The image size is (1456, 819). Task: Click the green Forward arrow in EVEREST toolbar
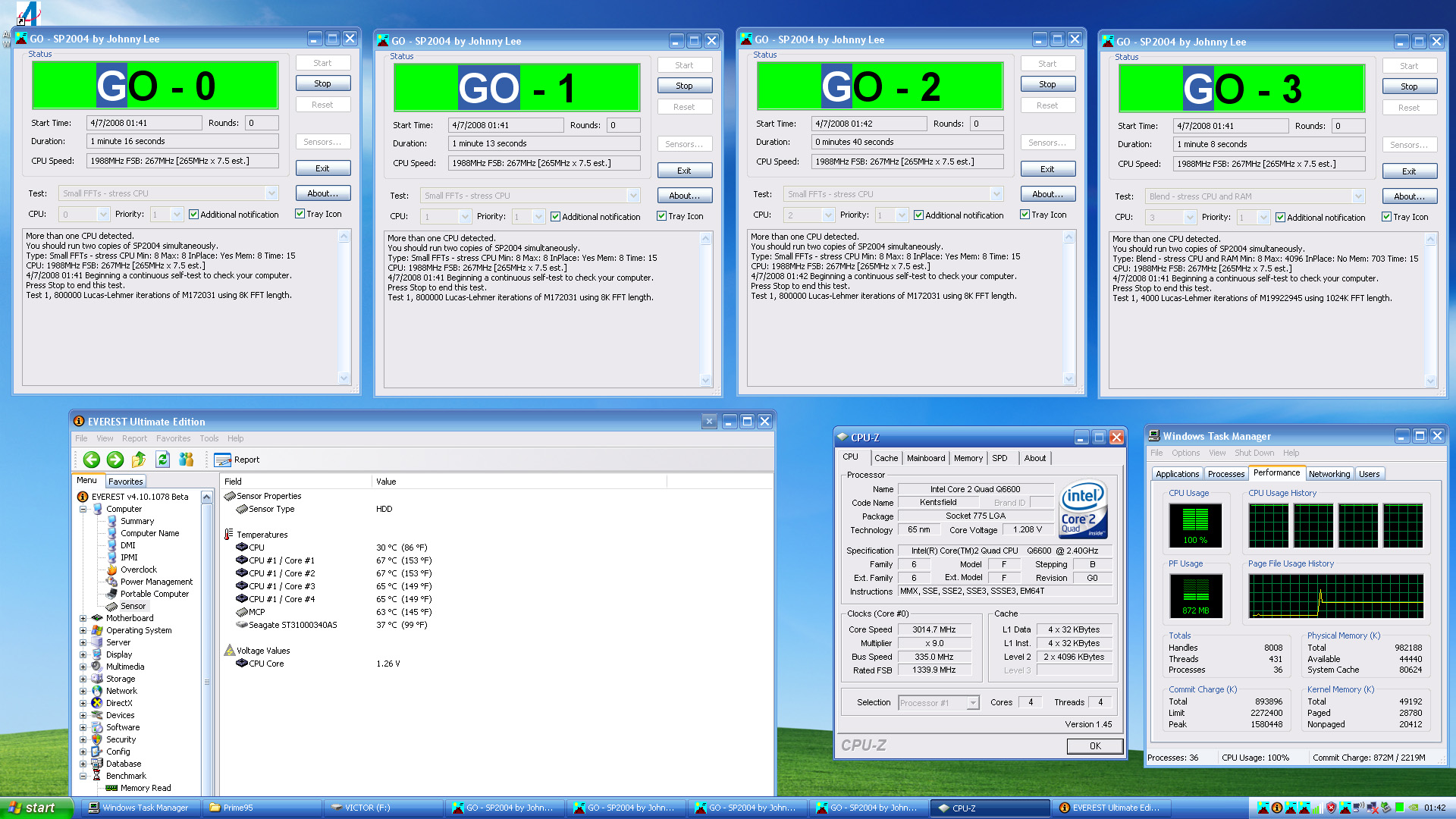pyautogui.click(x=115, y=460)
